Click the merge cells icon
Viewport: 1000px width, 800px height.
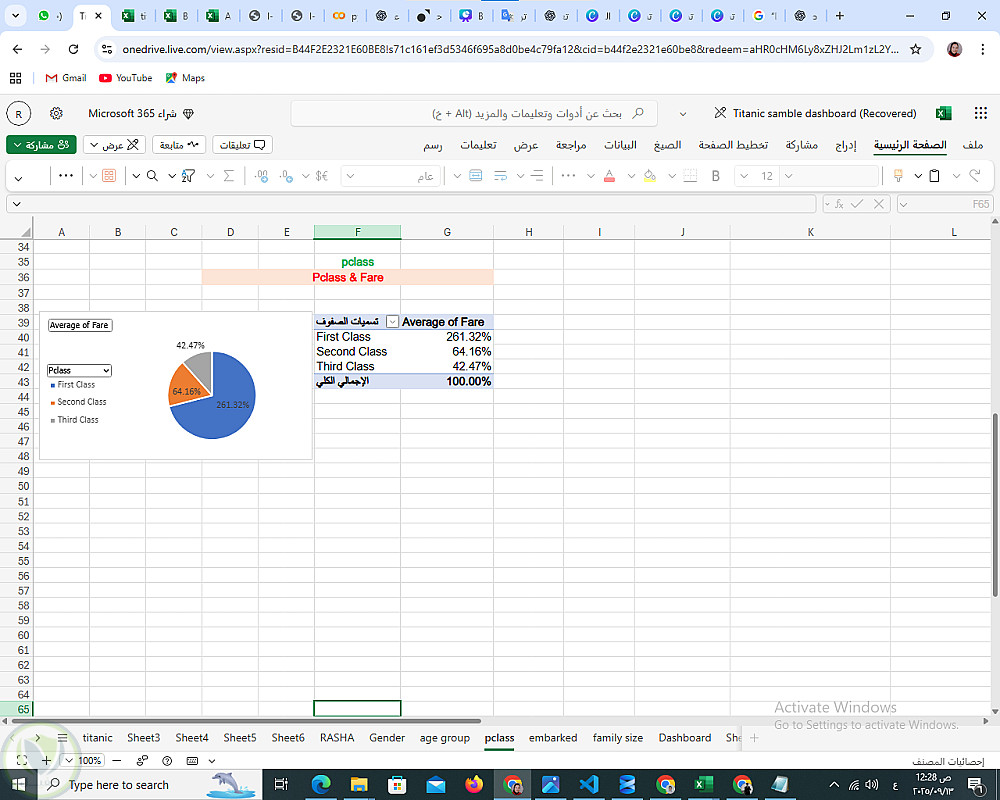tap(476, 176)
